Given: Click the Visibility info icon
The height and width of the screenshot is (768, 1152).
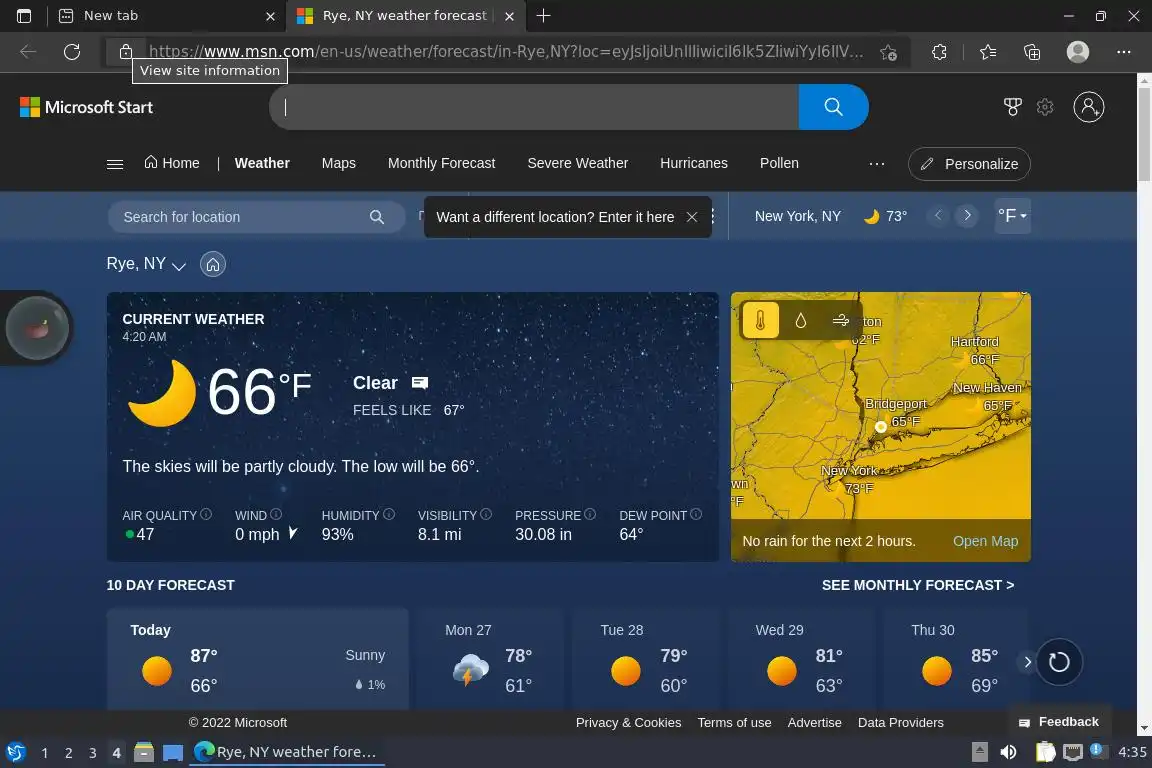Looking at the screenshot, I should pos(486,514).
